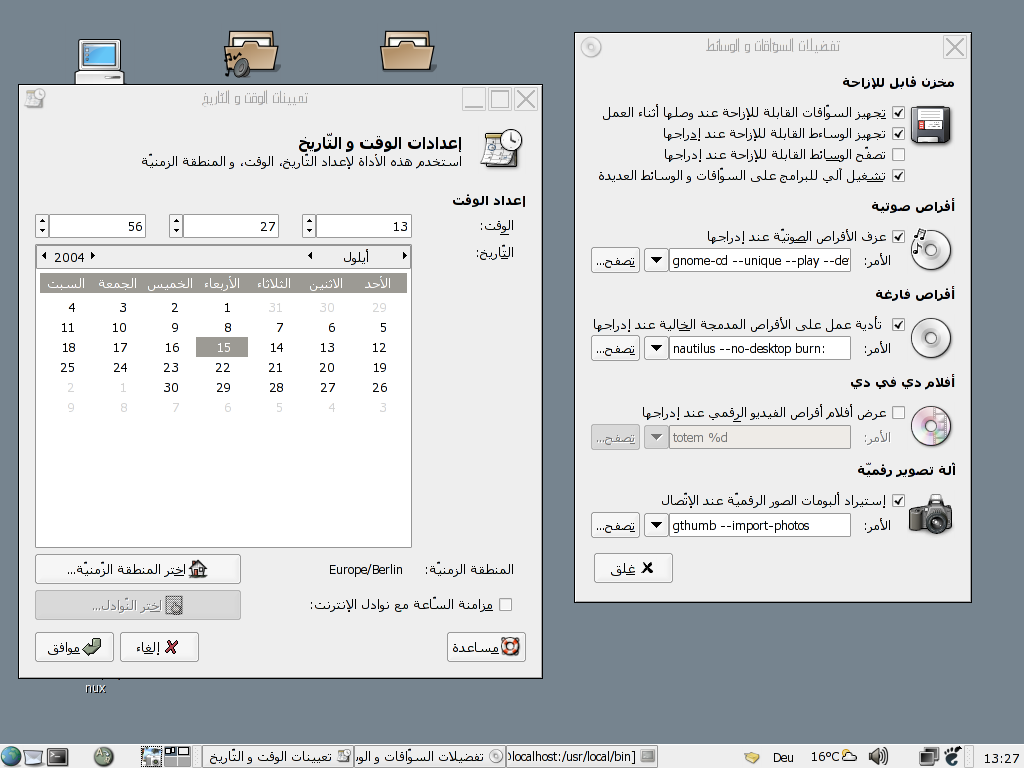Viewport: 1024px width, 768px height.
Task: Click the audio CD icon with music notes
Action: click(931, 249)
